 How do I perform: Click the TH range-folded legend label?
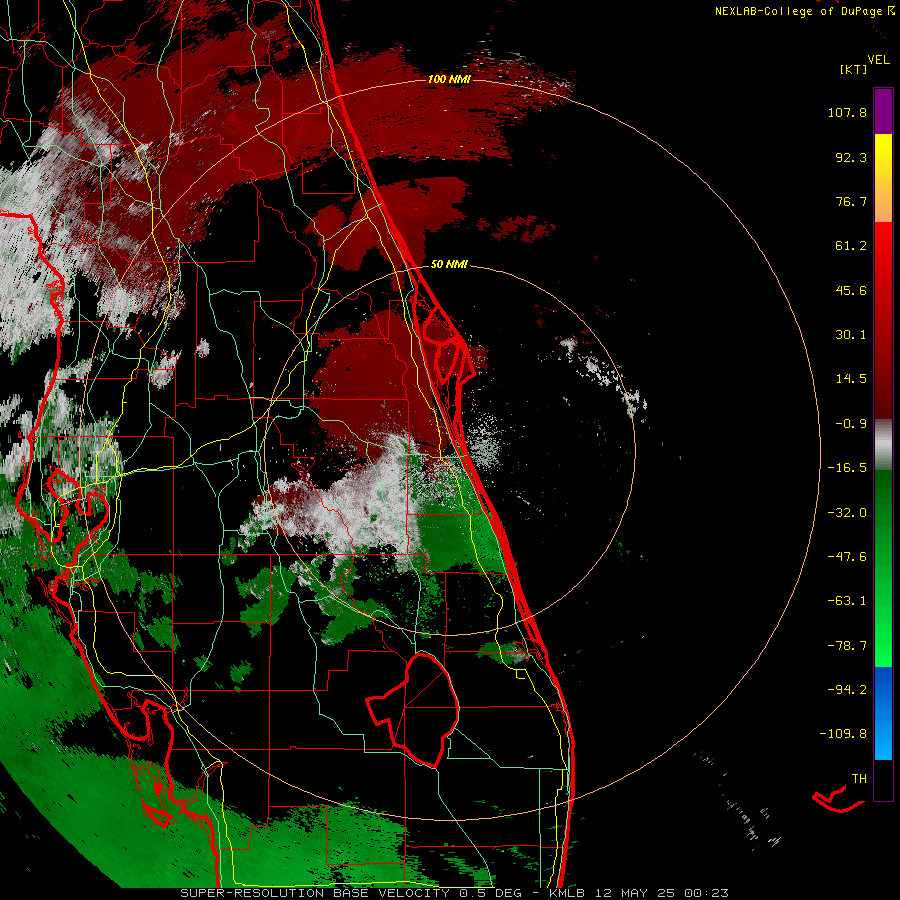coord(859,779)
